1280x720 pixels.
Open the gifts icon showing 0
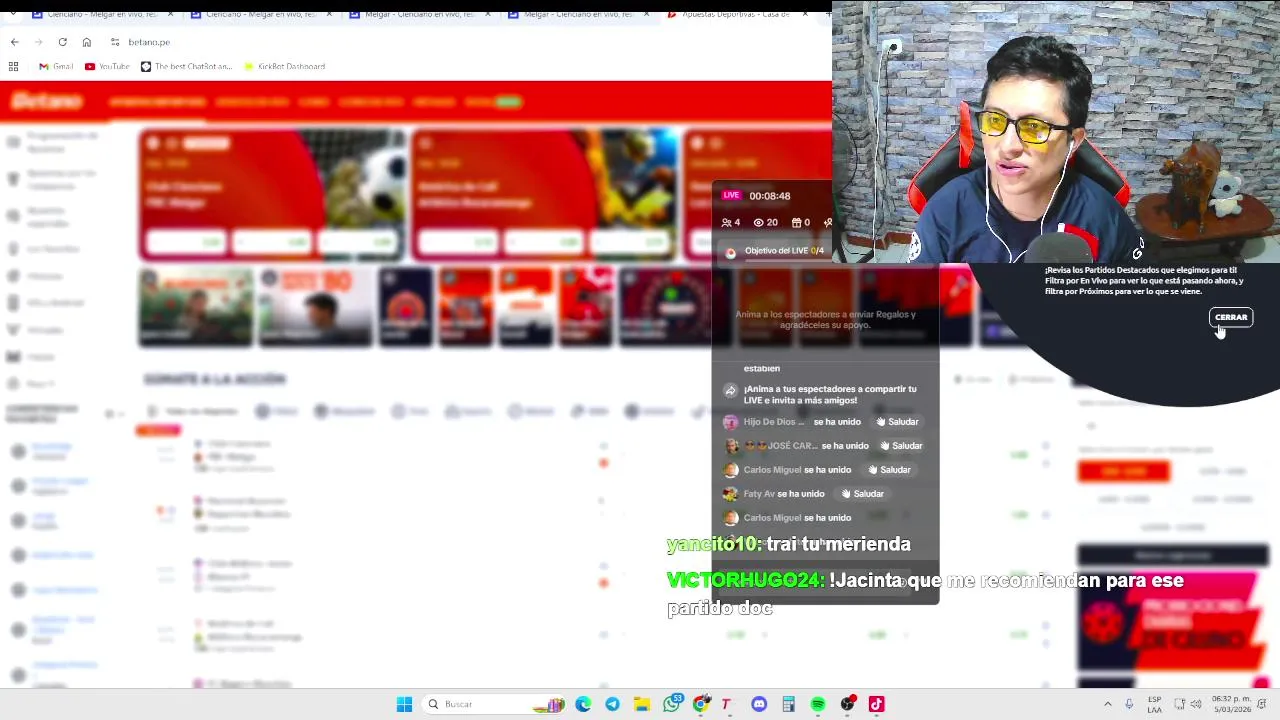pos(800,222)
